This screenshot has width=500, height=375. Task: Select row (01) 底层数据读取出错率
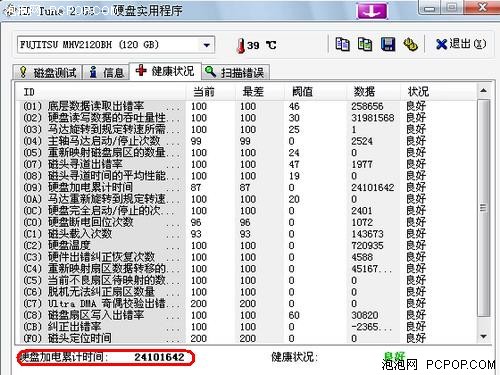[x=247, y=106]
